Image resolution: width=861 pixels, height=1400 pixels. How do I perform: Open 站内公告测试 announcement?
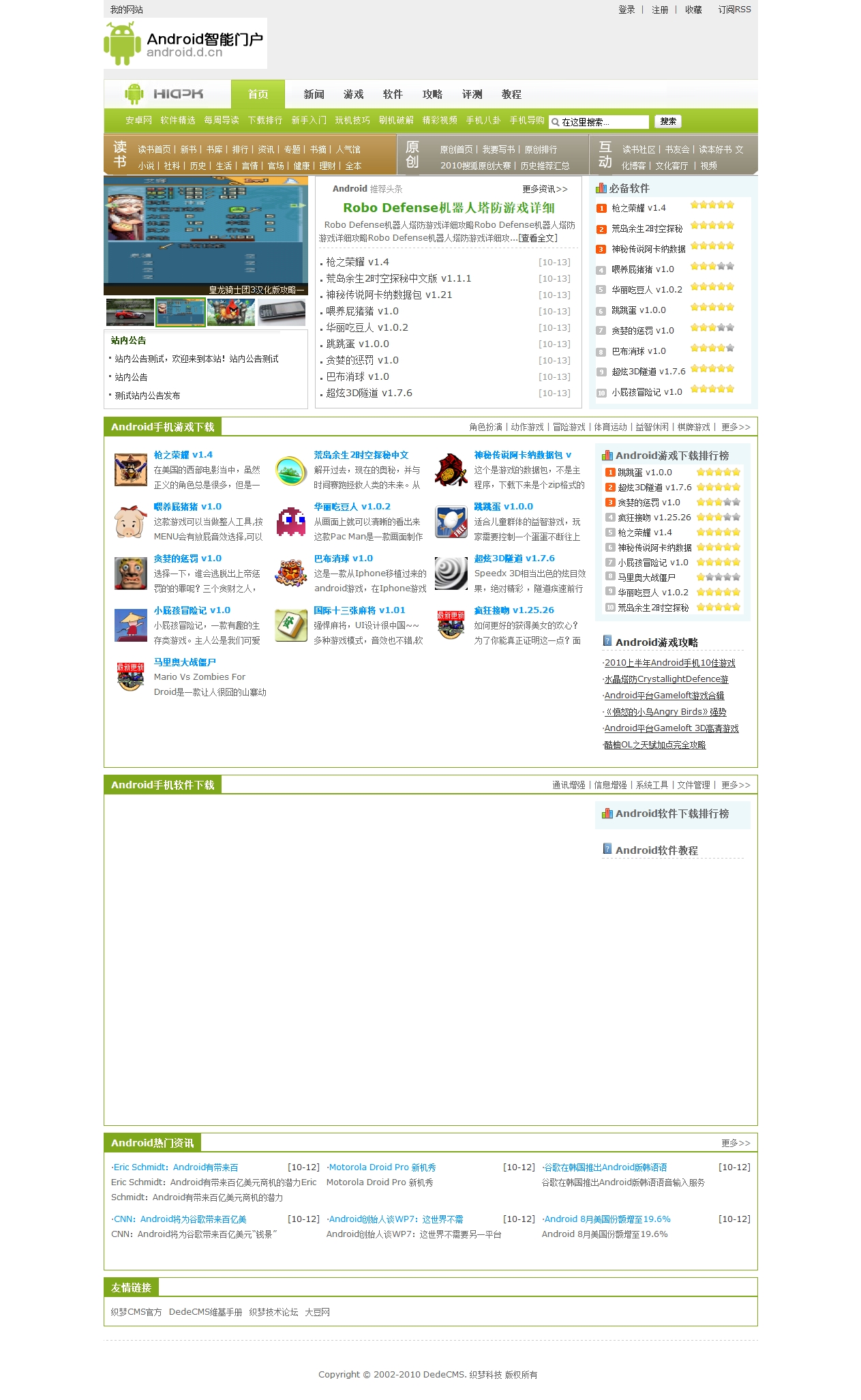[196, 359]
